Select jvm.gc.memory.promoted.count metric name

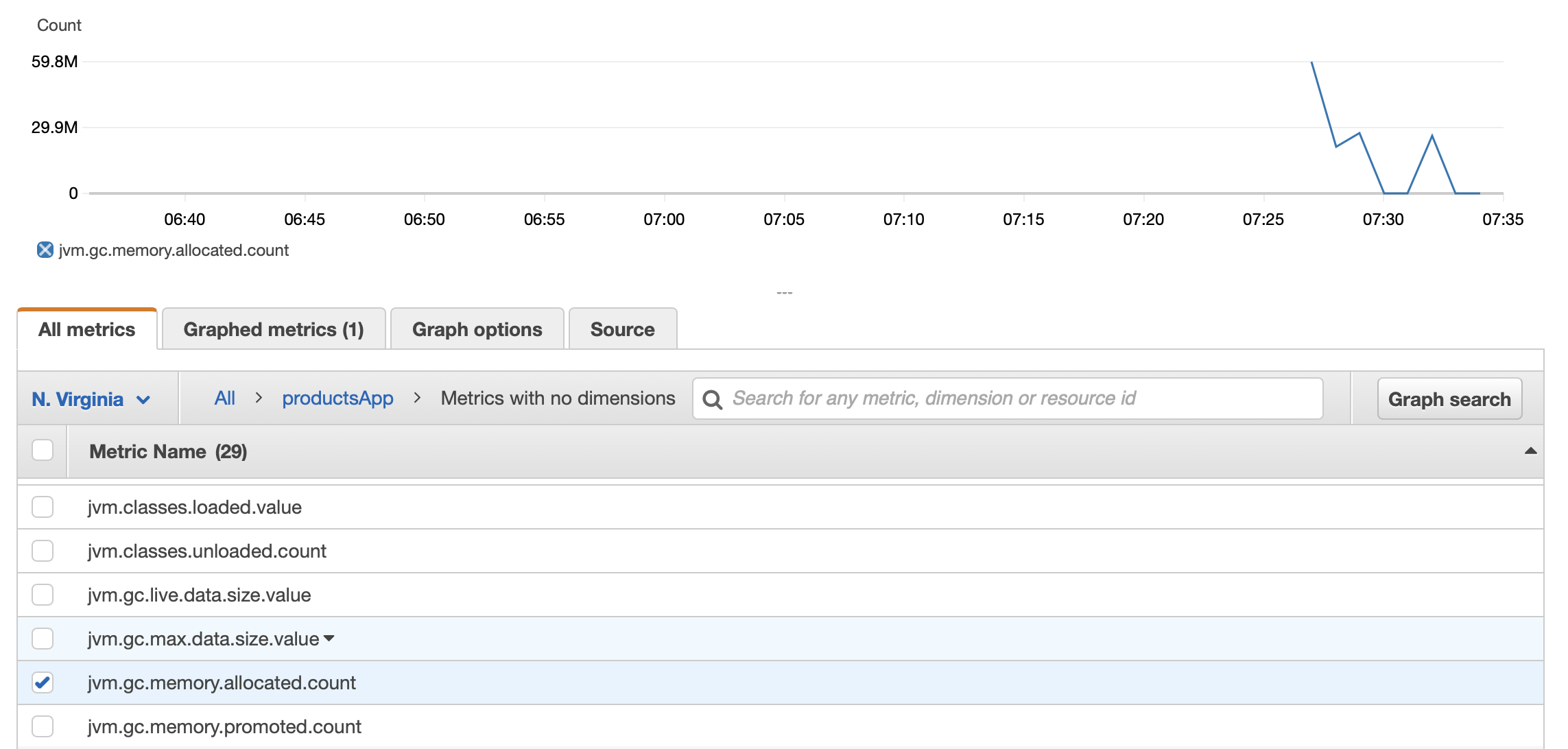pyautogui.click(x=224, y=726)
